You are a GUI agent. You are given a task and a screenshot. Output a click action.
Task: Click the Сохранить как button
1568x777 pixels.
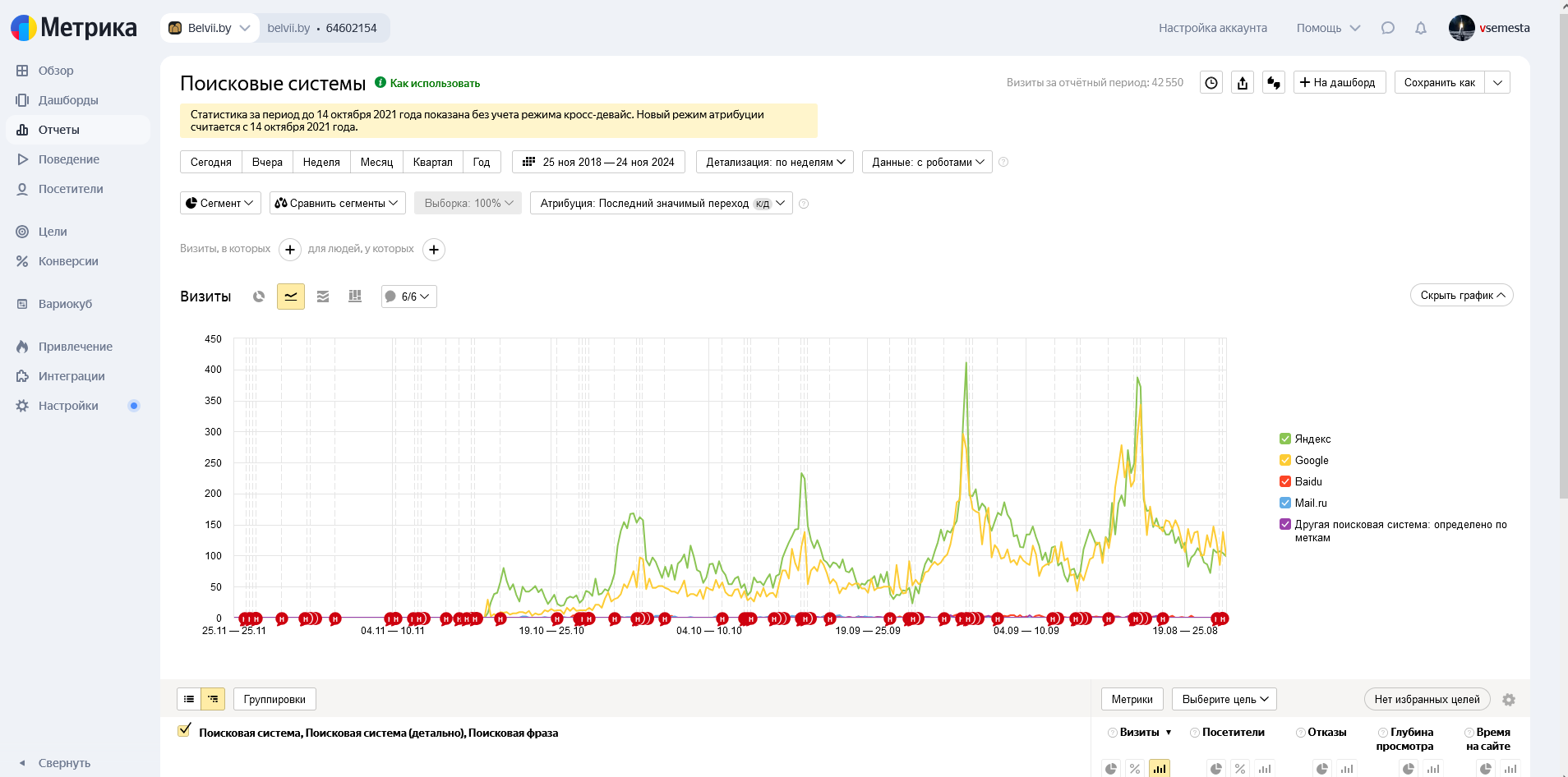click(x=1440, y=82)
